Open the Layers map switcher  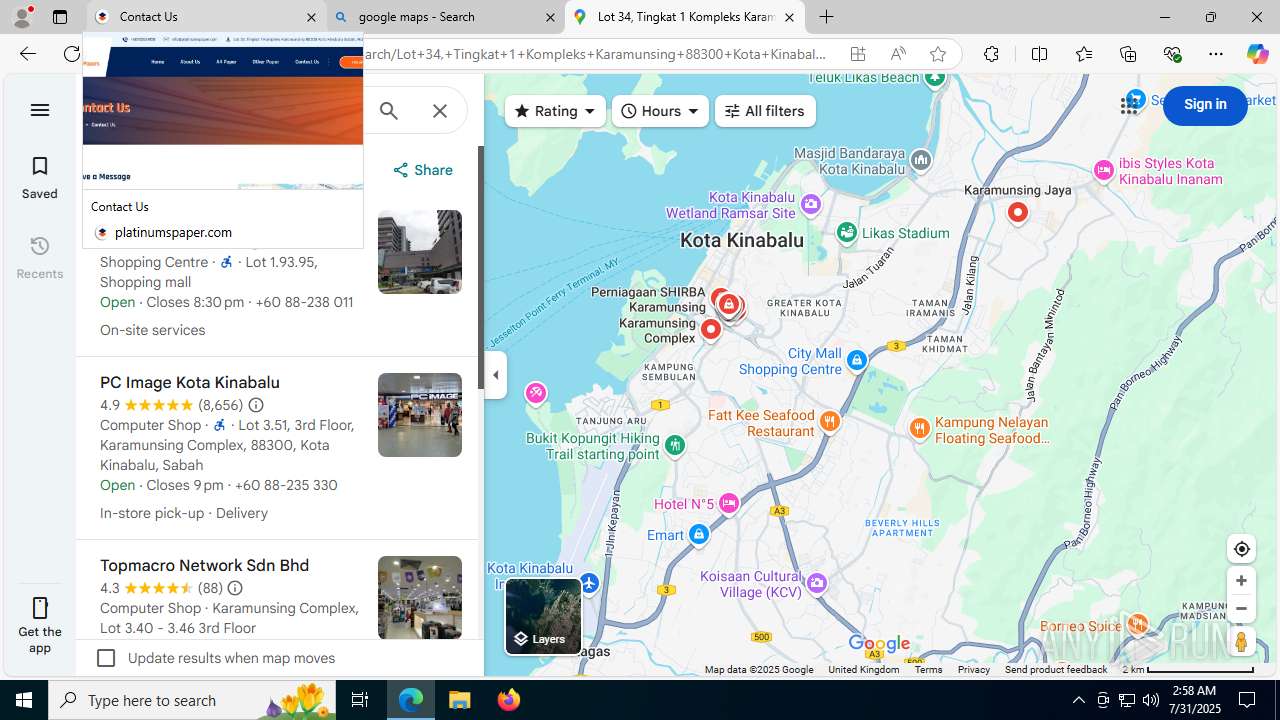543,616
